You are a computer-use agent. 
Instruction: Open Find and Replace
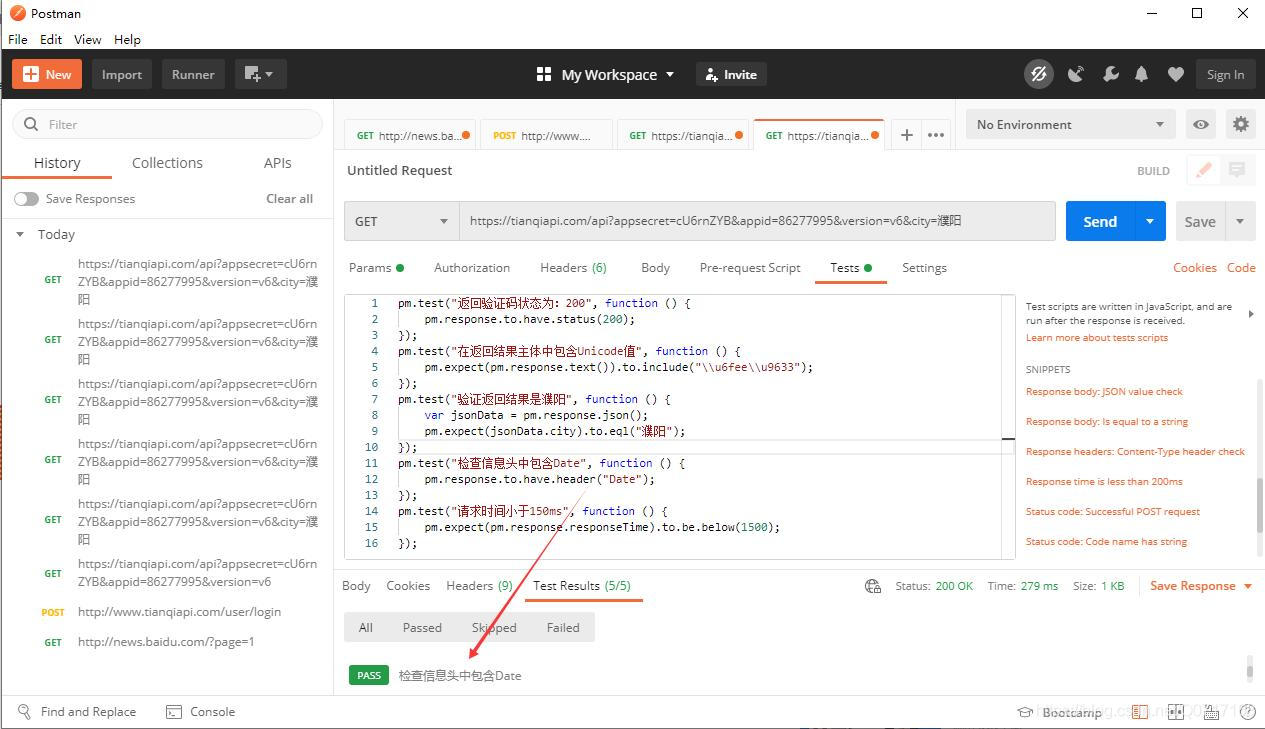tap(77, 712)
